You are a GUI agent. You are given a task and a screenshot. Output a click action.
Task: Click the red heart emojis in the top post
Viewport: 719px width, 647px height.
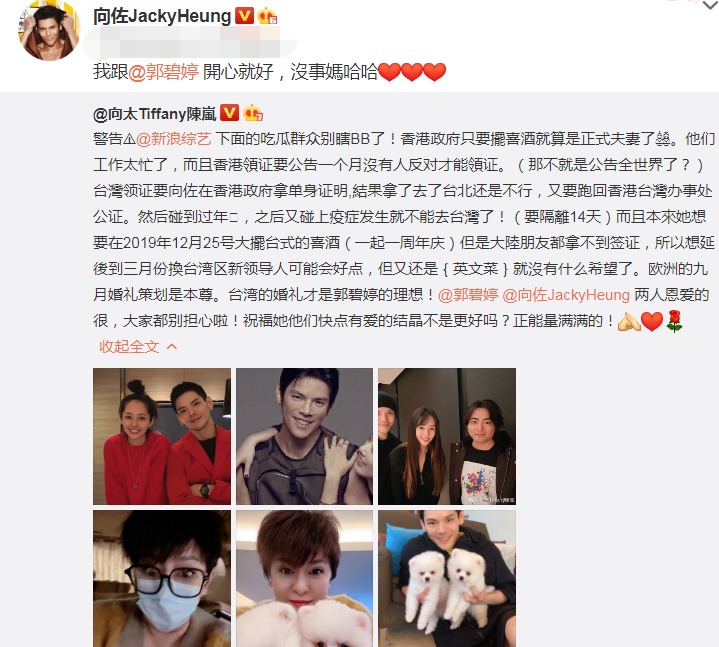tap(412, 72)
